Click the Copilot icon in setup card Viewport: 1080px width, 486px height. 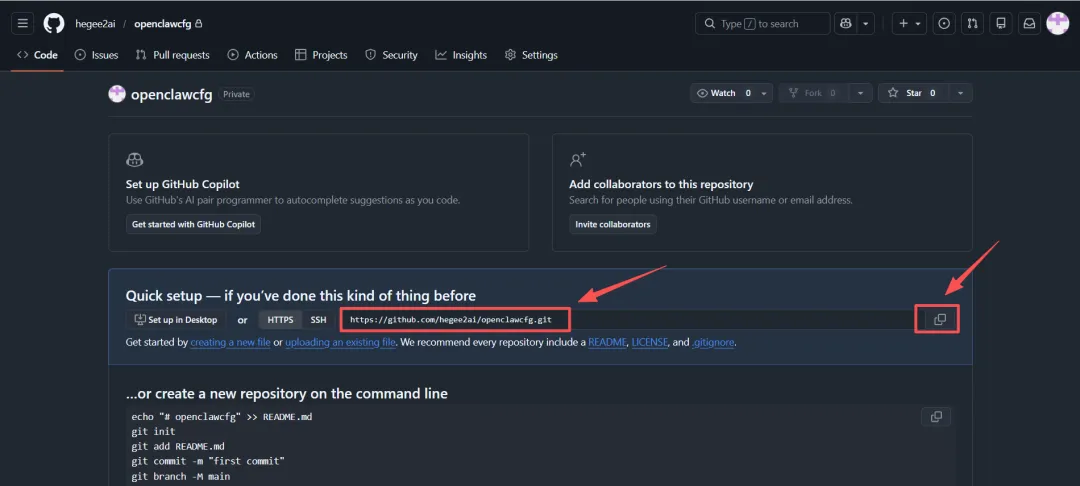point(134,160)
